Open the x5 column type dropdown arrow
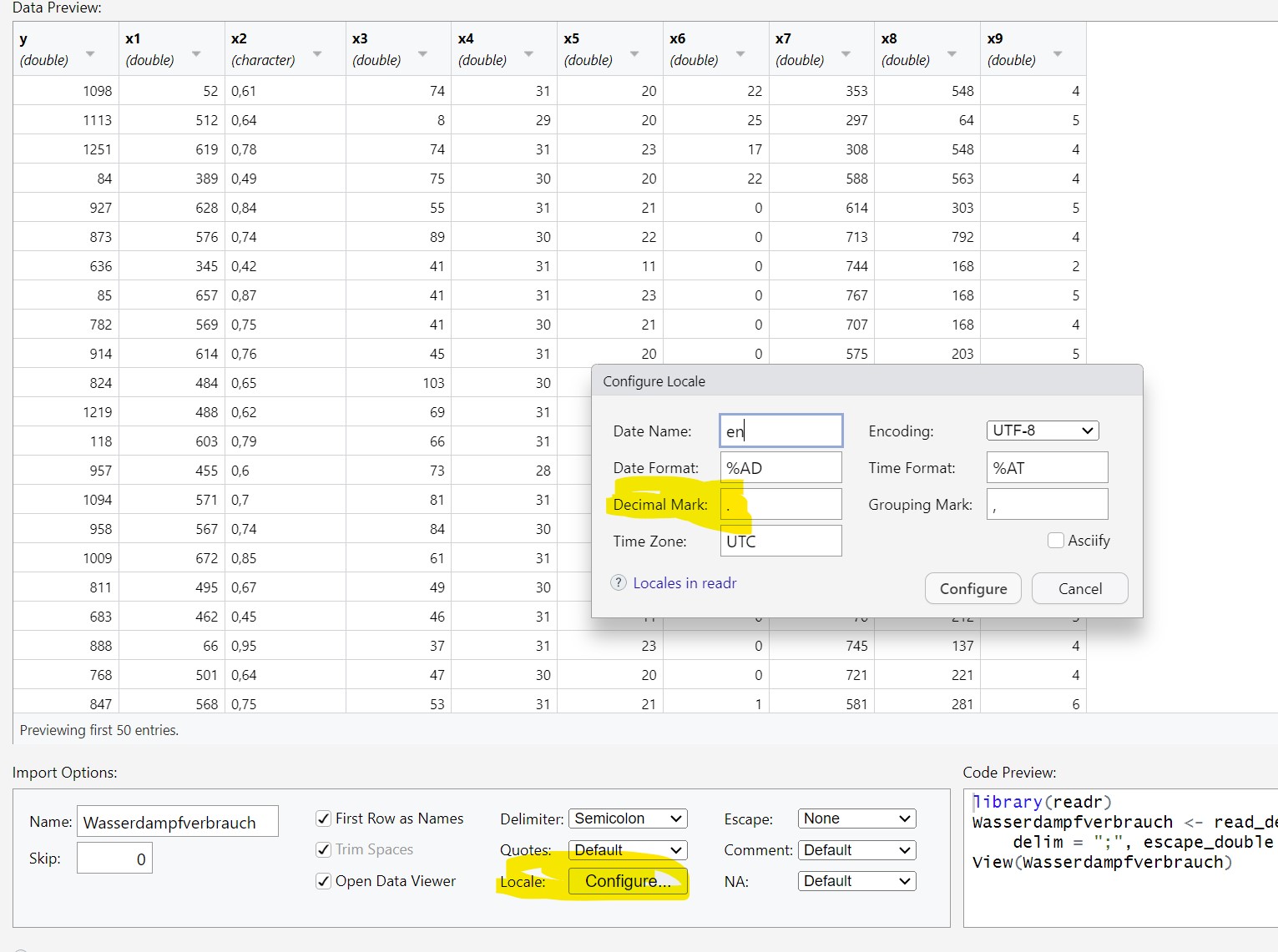The width and height of the screenshot is (1278, 952). click(x=634, y=54)
